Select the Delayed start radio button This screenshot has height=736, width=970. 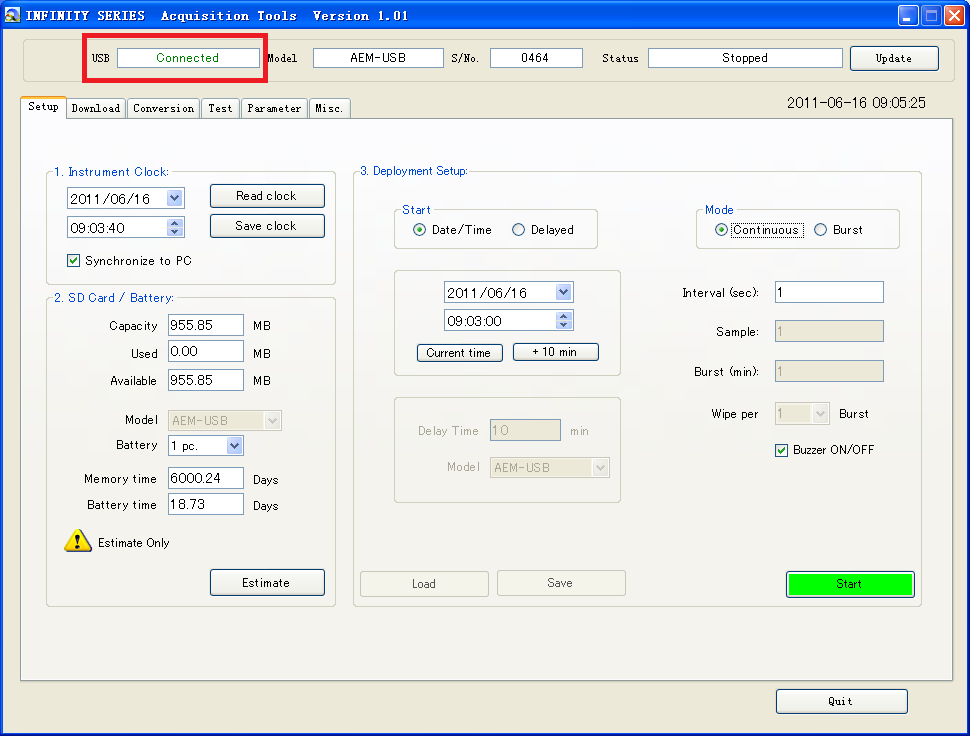(x=518, y=230)
